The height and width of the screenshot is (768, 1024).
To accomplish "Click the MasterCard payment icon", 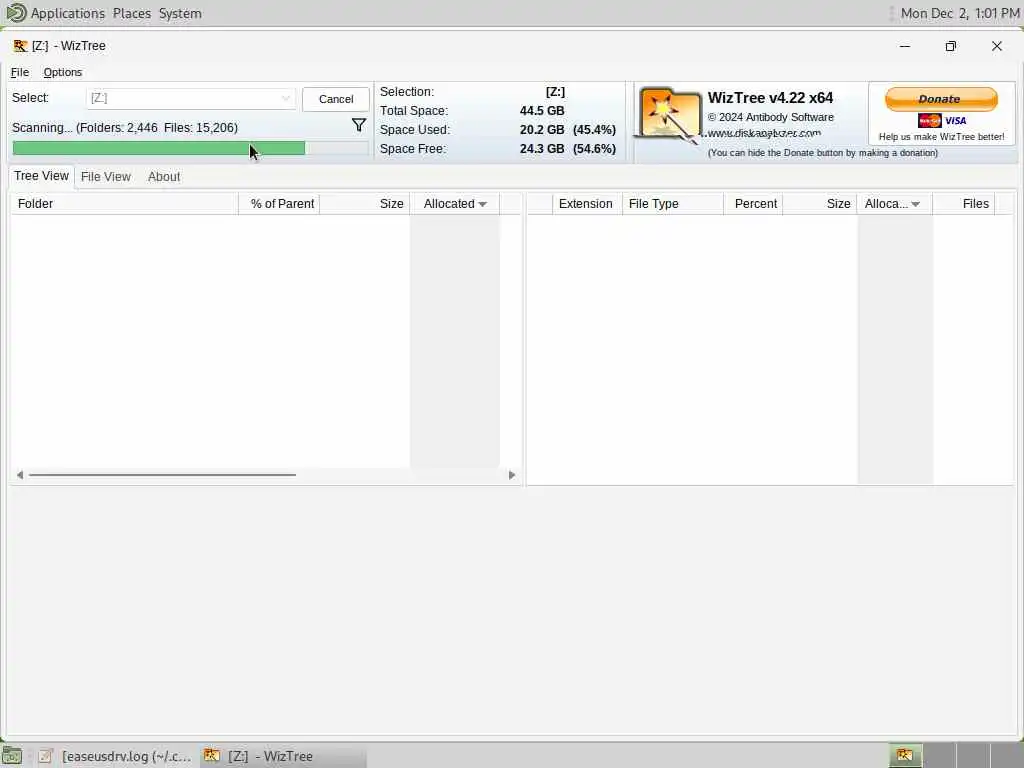I will click(x=929, y=120).
